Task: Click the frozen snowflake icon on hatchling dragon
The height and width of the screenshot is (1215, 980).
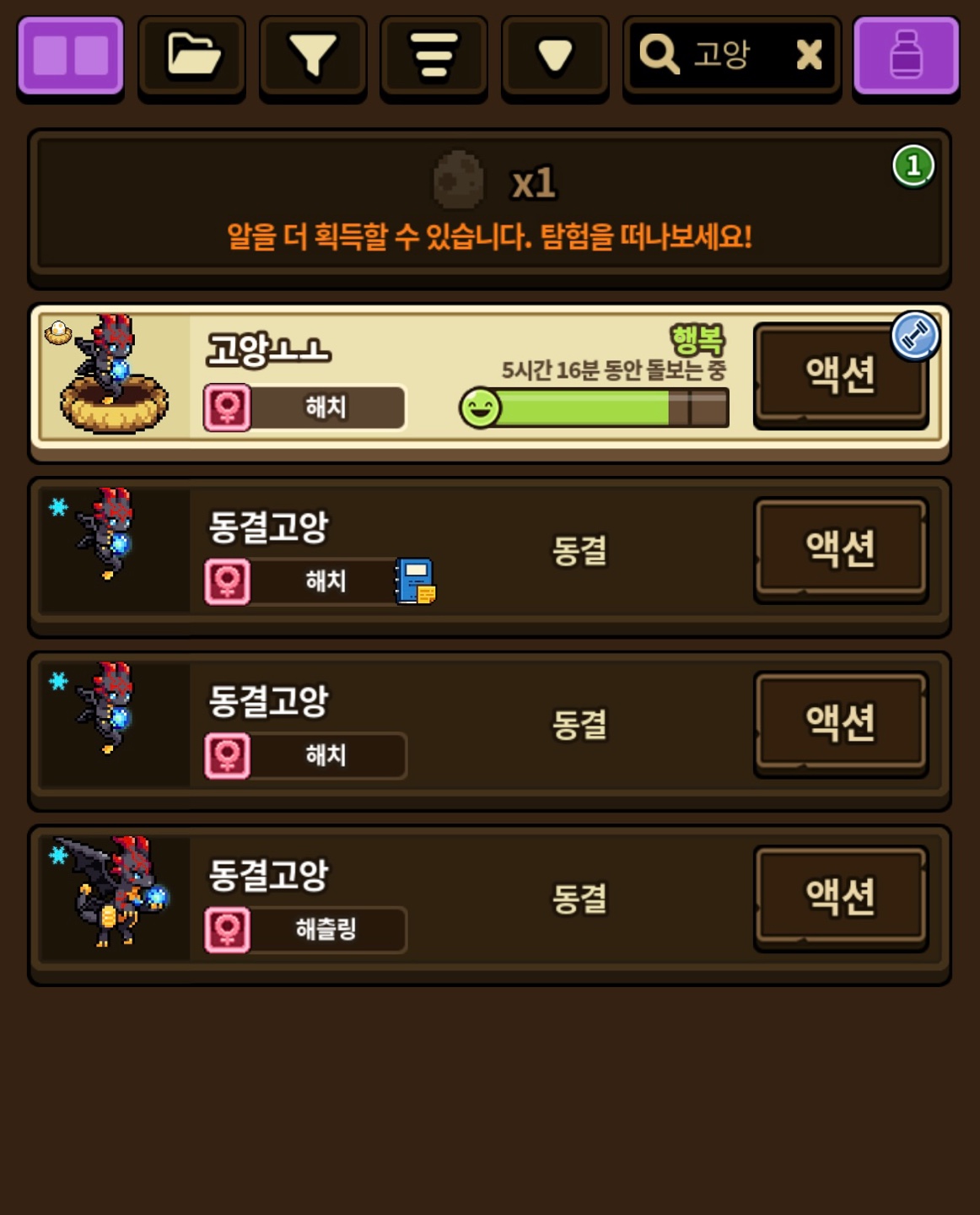Action: (x=58, y=855)
